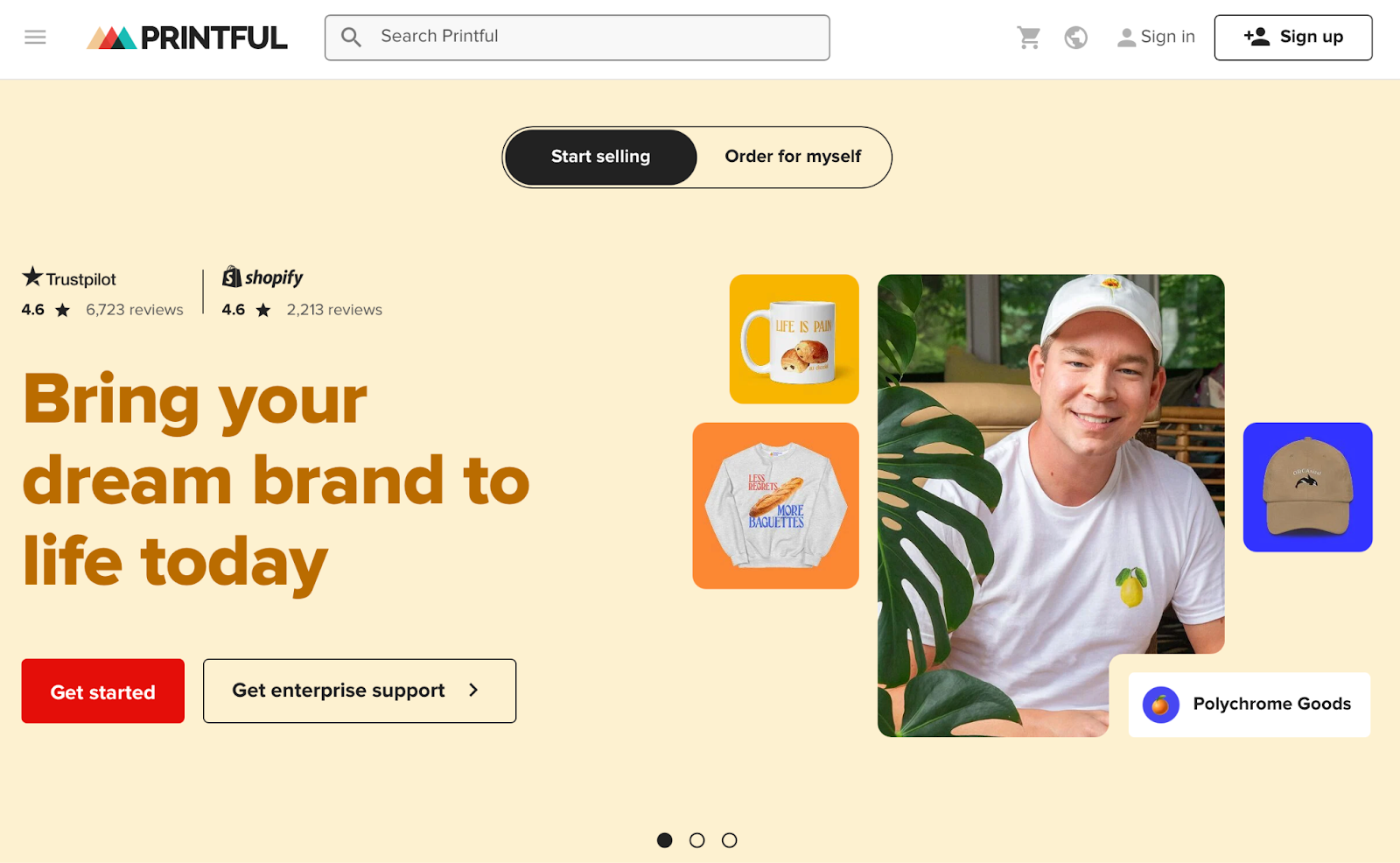Open the shopping cart icon
This screenshot has width=1400, height=863.
click(x=1029, y=37)
